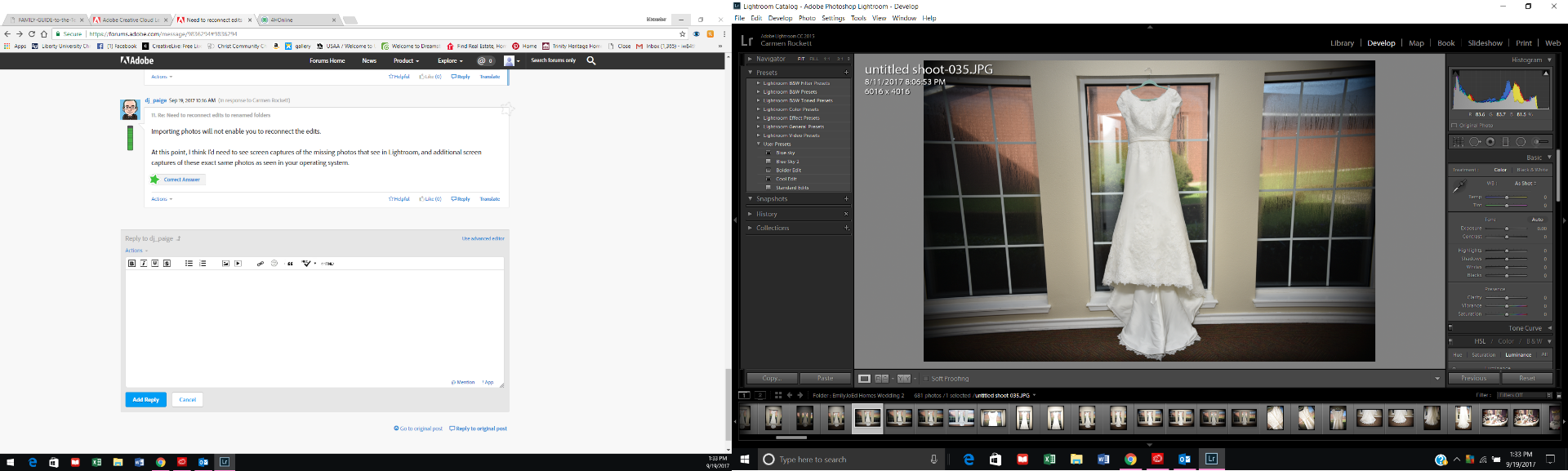
Task: Expand the History panel
Action: (x=750, y=214)
